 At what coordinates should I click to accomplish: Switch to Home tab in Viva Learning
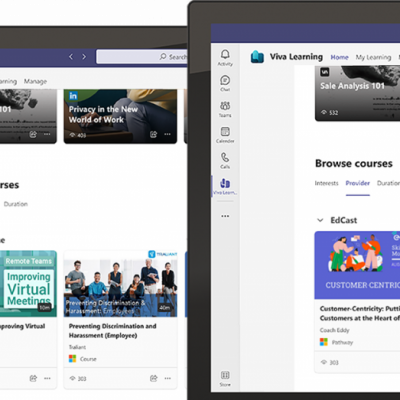point(339,57)
